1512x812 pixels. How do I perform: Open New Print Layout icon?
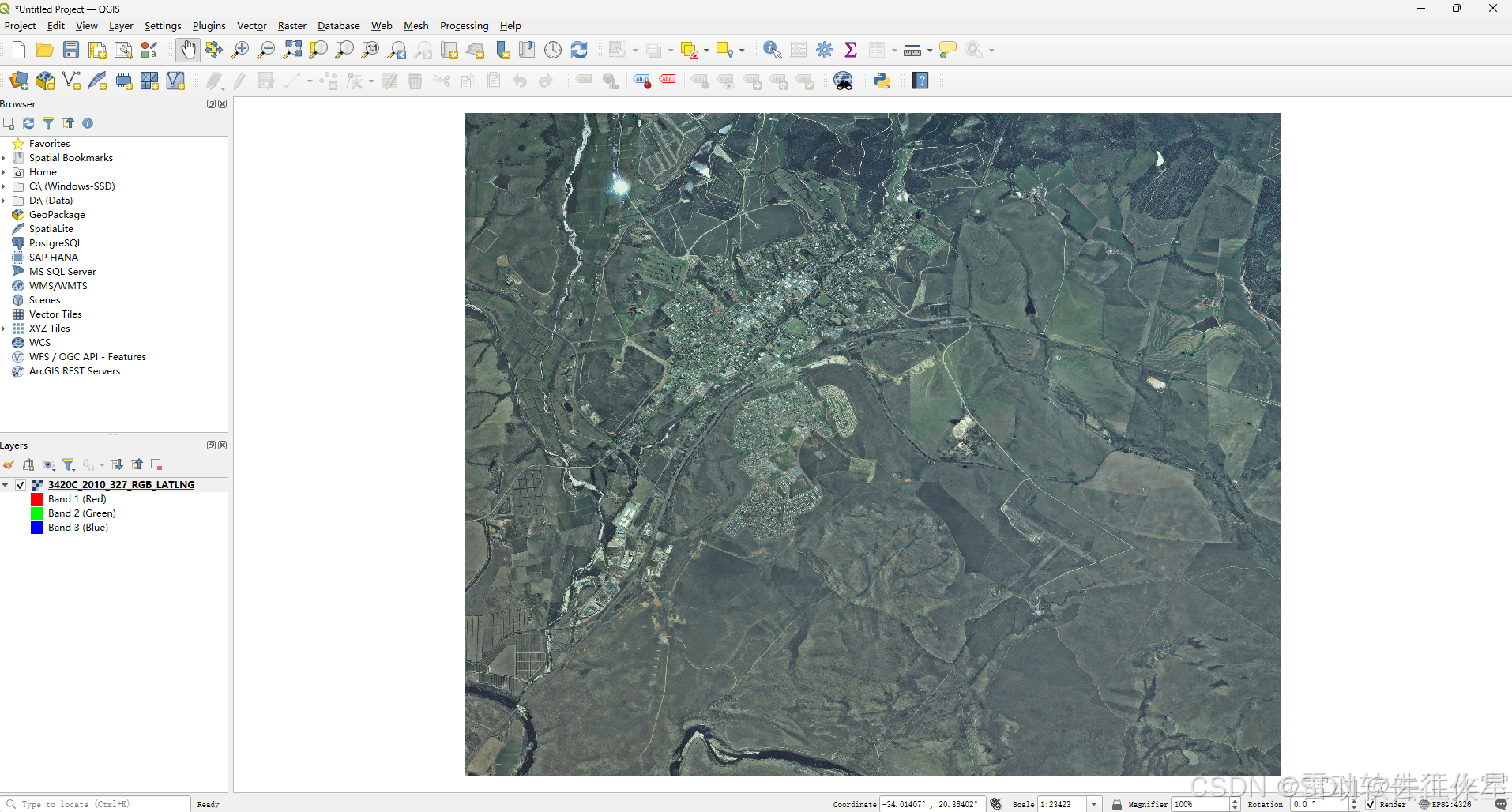pyautogui.click(x=97, y=51)
